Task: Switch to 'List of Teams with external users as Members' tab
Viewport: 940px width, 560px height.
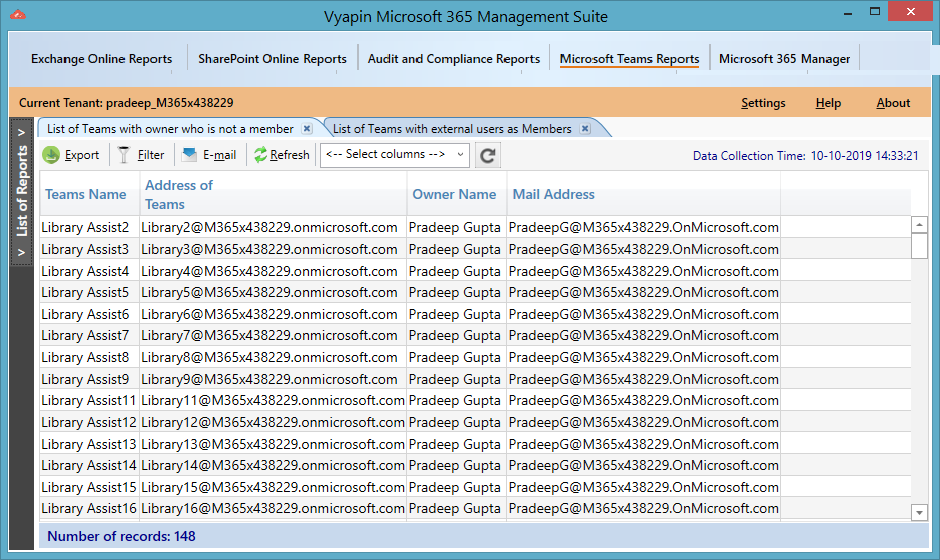Action: [452, 129]
